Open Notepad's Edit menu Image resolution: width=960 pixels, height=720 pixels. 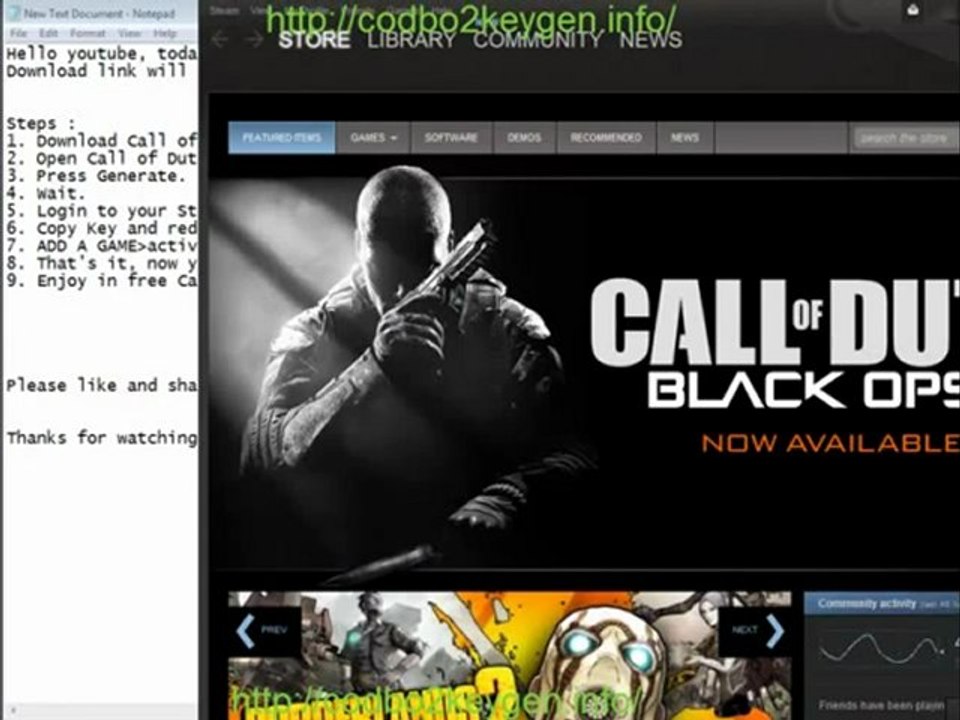click(48, 33)
